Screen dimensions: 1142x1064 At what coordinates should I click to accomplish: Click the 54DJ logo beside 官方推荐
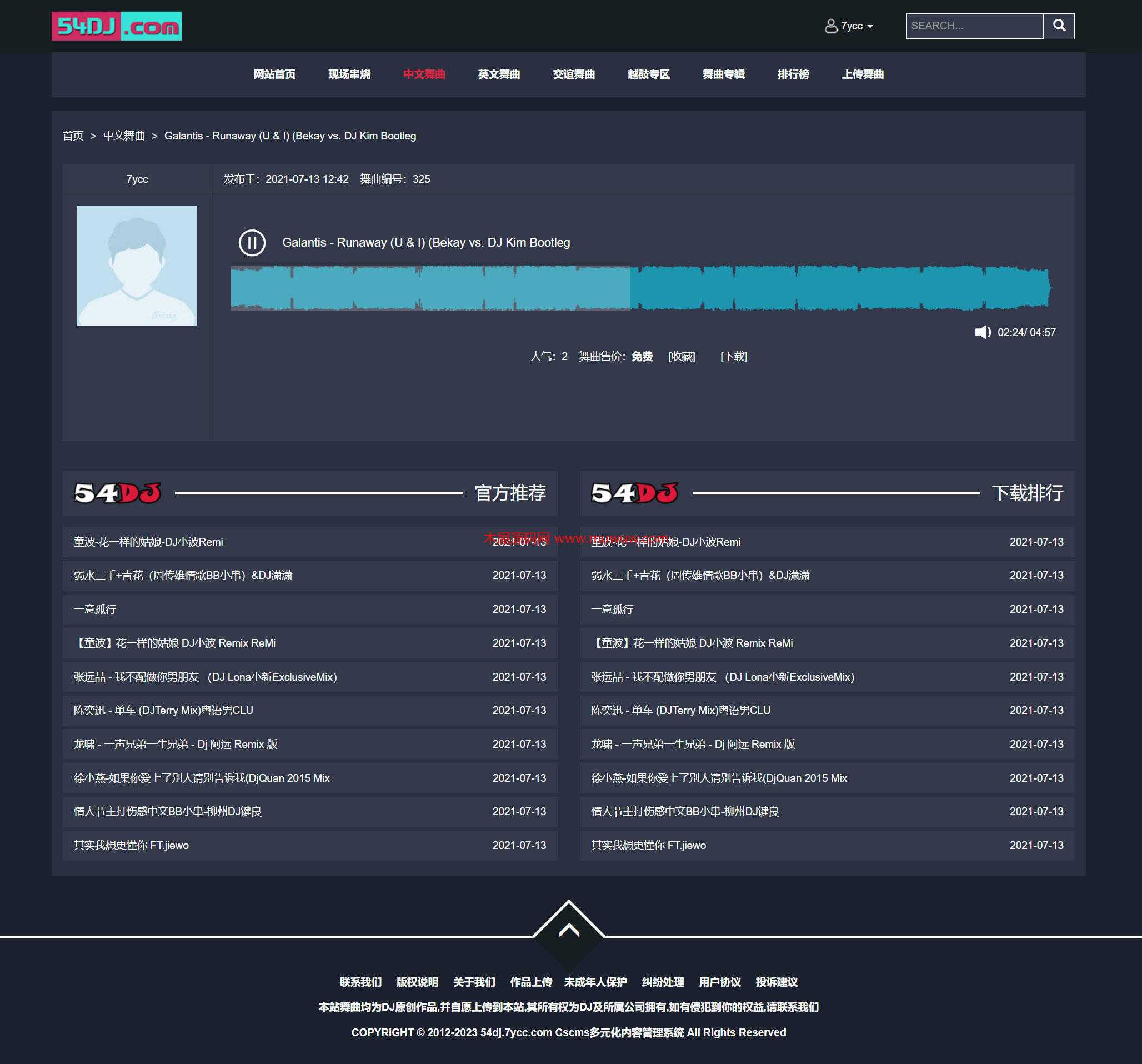(x=118, y=493)
